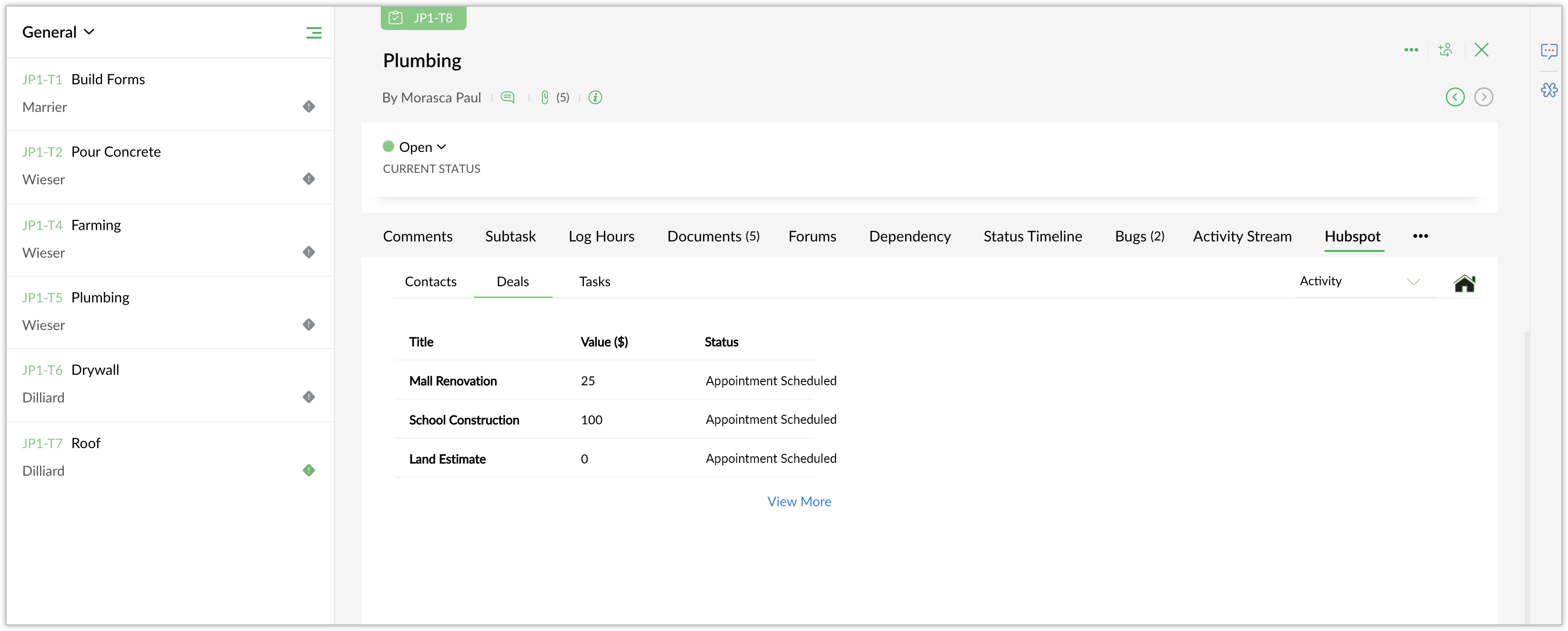Open the Mall Renovation deal

coord(452,381)
